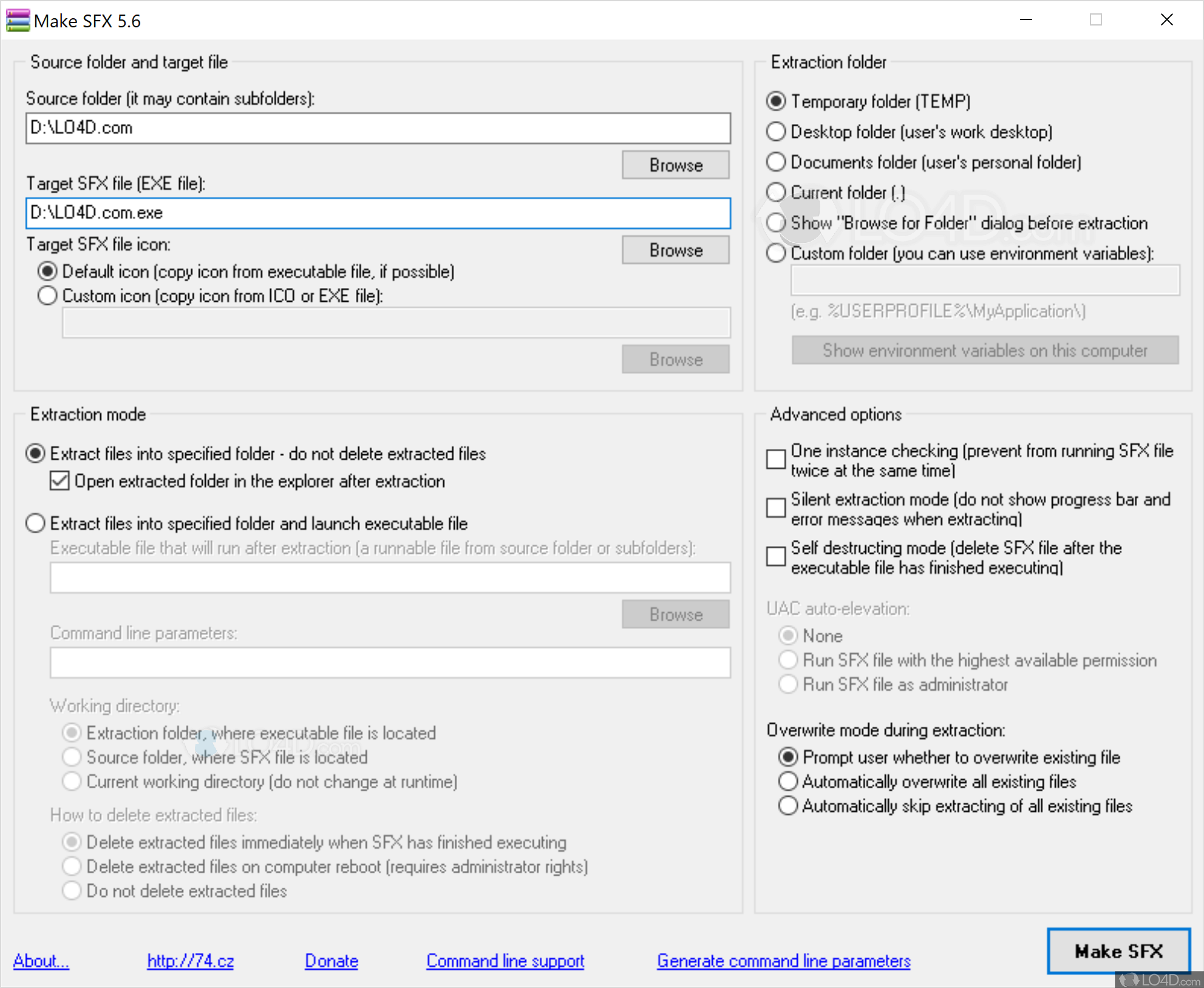Click the Source folder path field
The height and width of the screenshot is (988, 1204).
pyautogui.click(x=378, y=128)
